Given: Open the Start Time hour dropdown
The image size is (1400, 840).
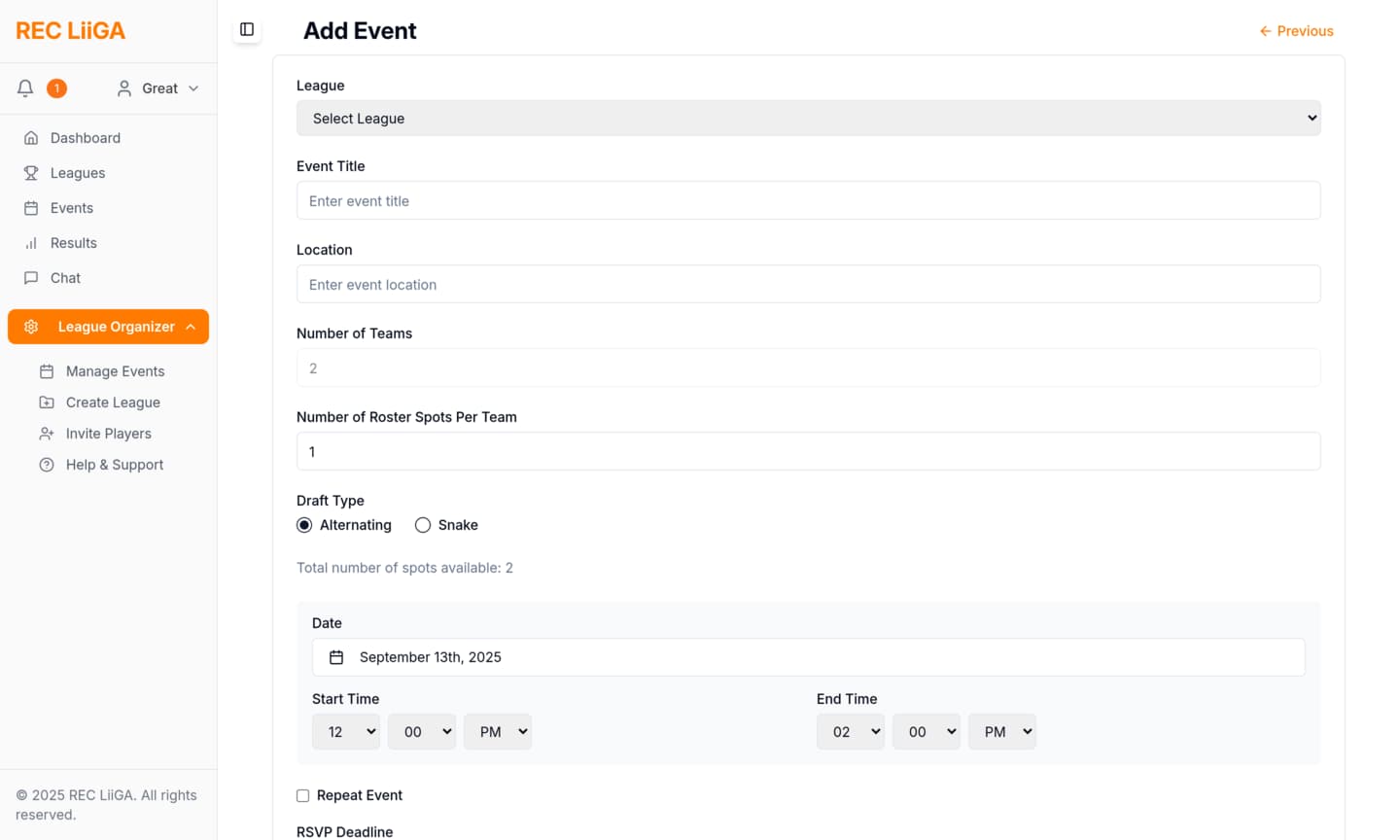Looking at the screenshot, I should point(346,732).
